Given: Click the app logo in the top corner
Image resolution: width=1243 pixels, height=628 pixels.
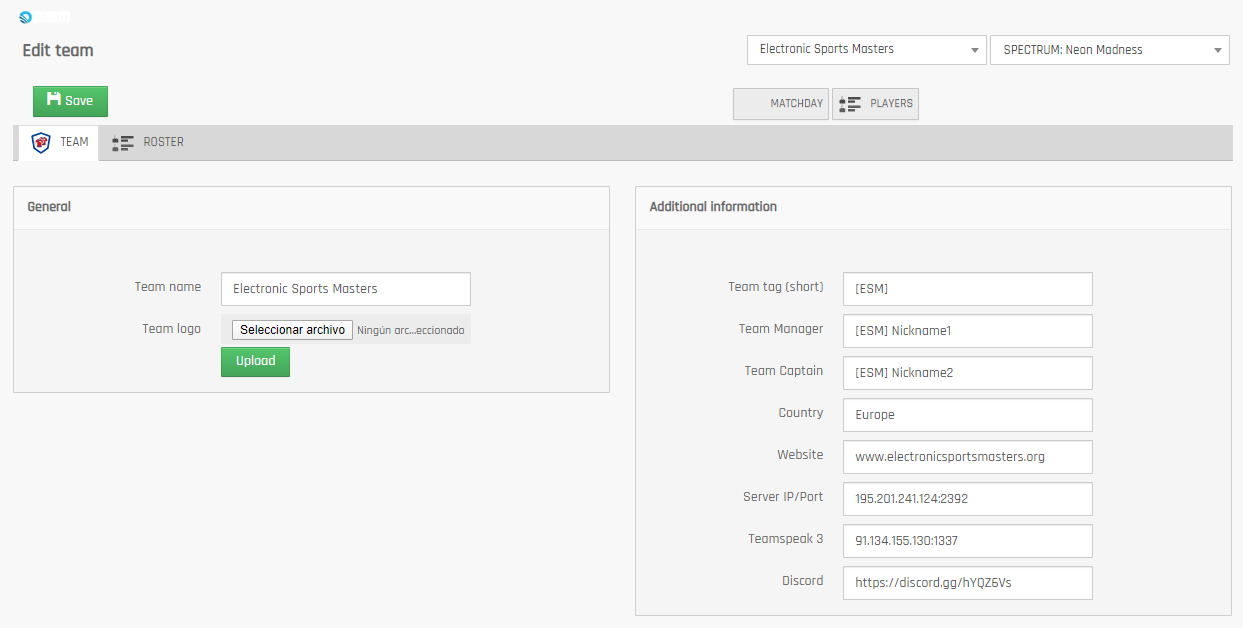Looking at the screenshot, I should coord(44,16).
